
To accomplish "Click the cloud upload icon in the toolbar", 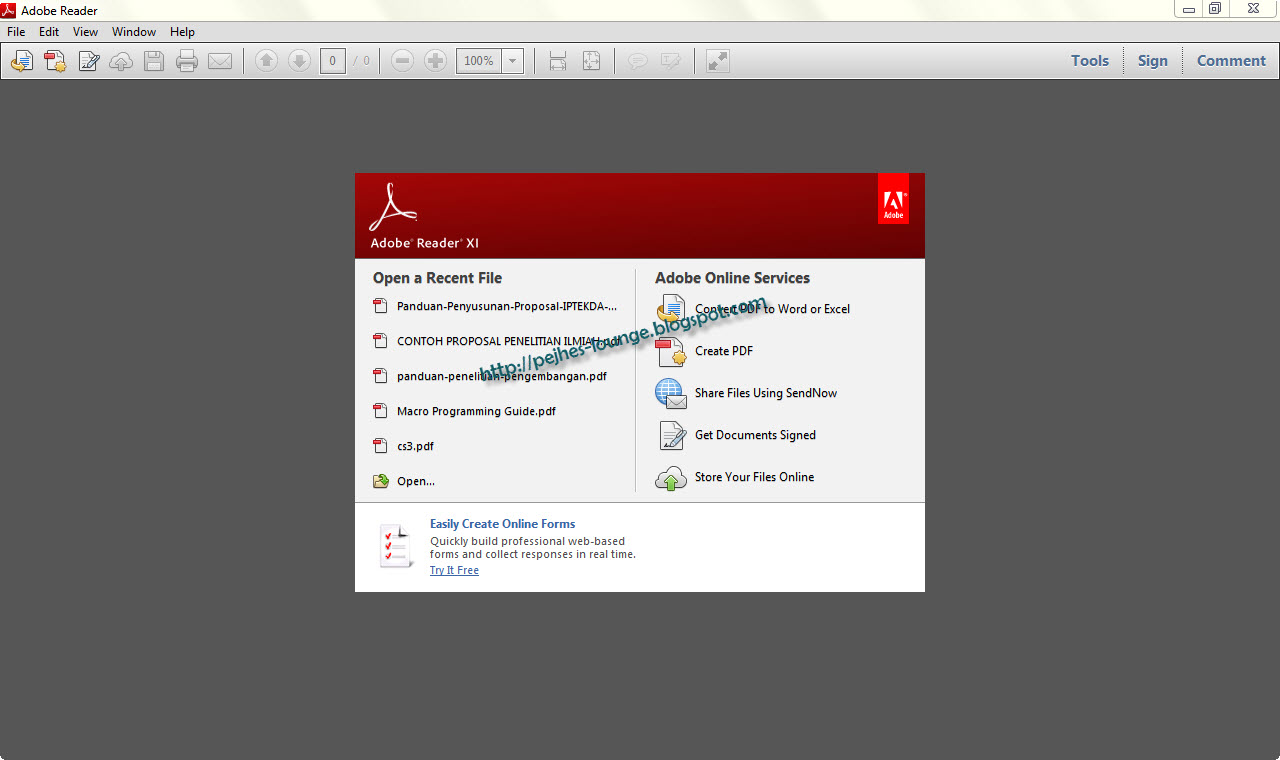I will point(121,61).
